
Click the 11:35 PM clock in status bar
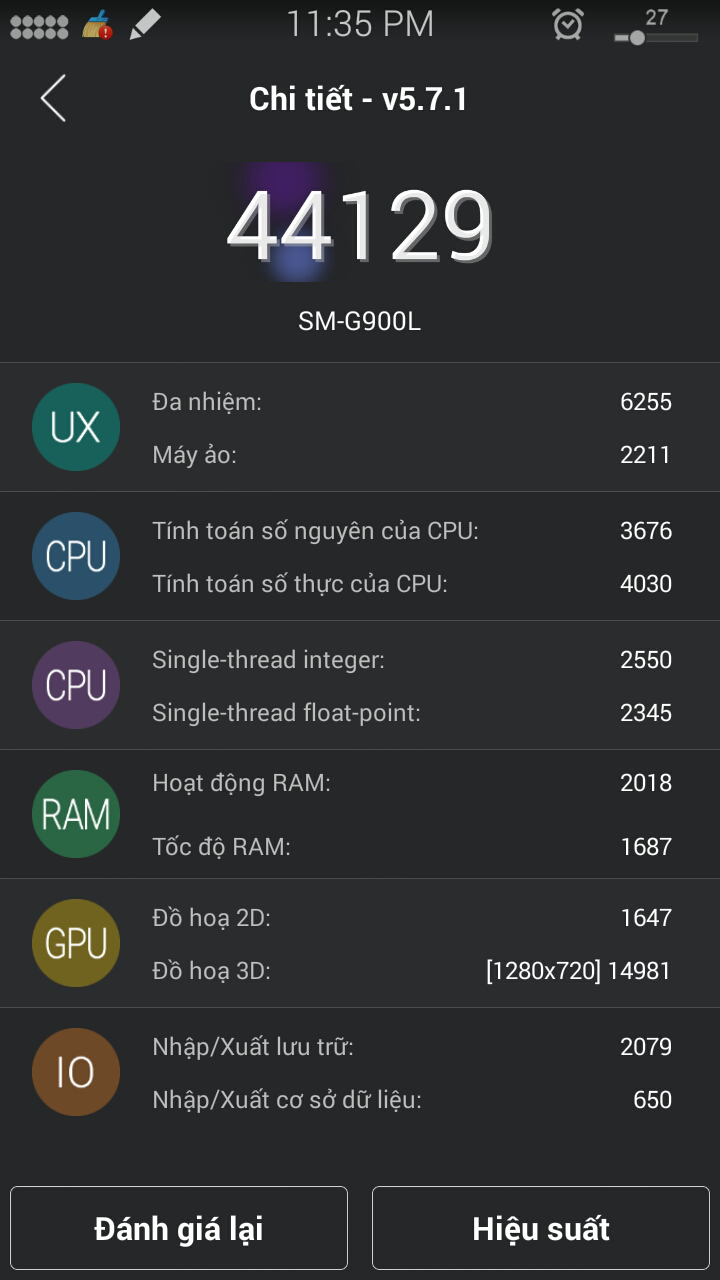pyautogui.click(x=360, y=23)
